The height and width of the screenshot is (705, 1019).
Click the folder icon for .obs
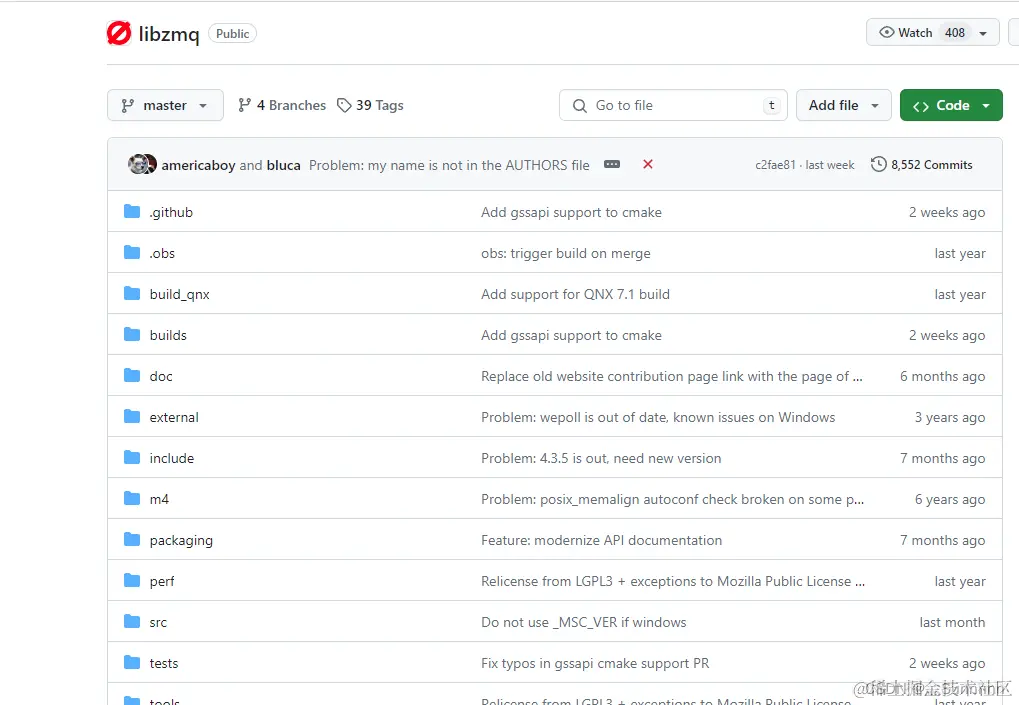[132, 253]
